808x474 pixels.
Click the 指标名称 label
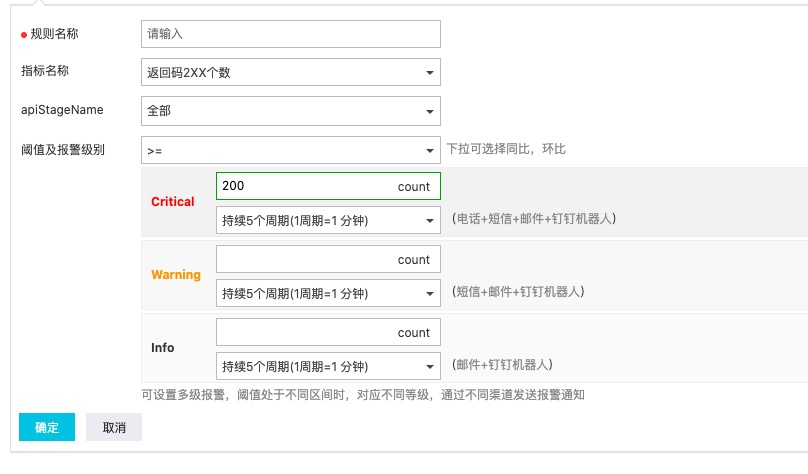pos(45,71)
